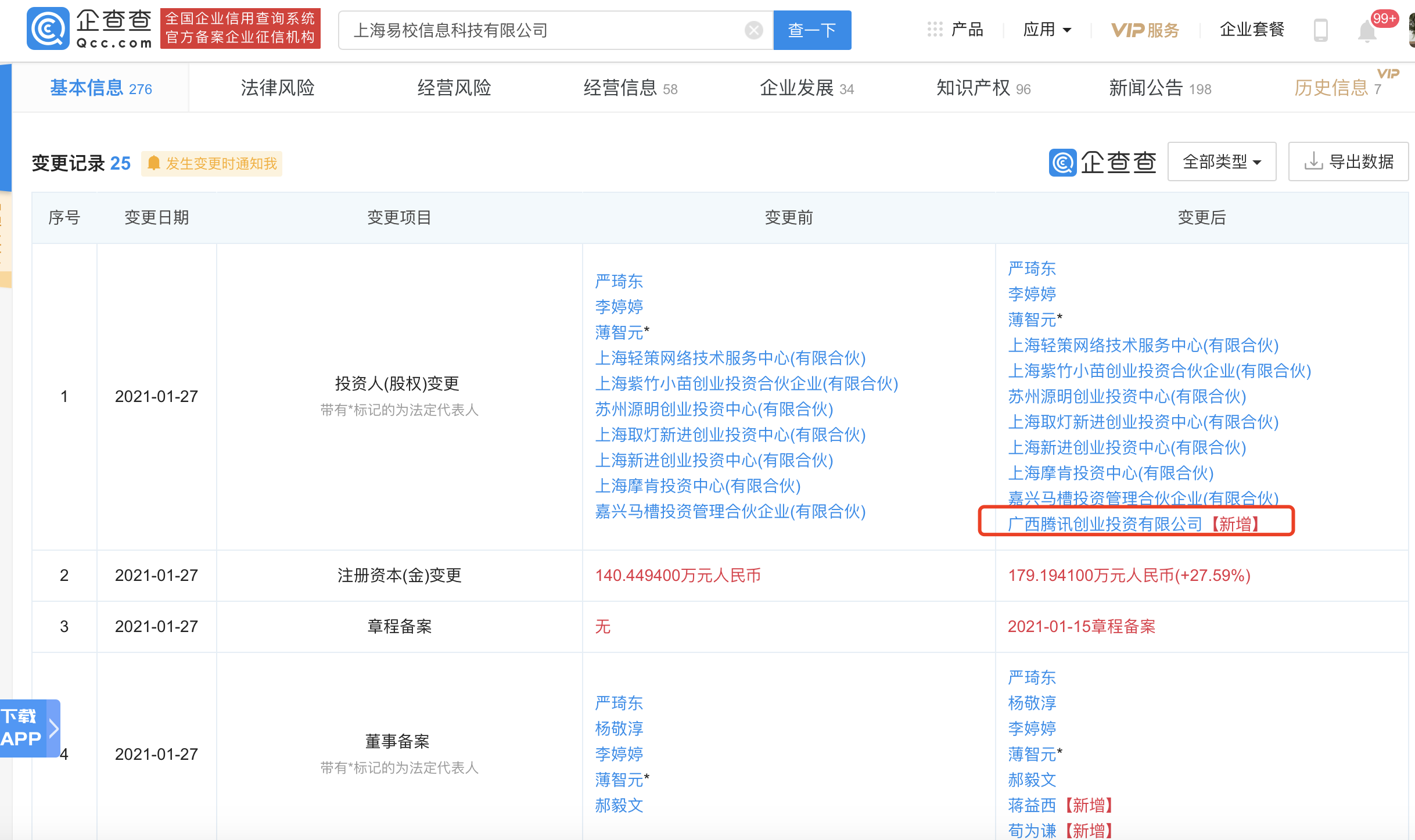This screenshot has width=1415, height=840.
Task: Click the Qcc.com logo icon
Action: point(48,29)
